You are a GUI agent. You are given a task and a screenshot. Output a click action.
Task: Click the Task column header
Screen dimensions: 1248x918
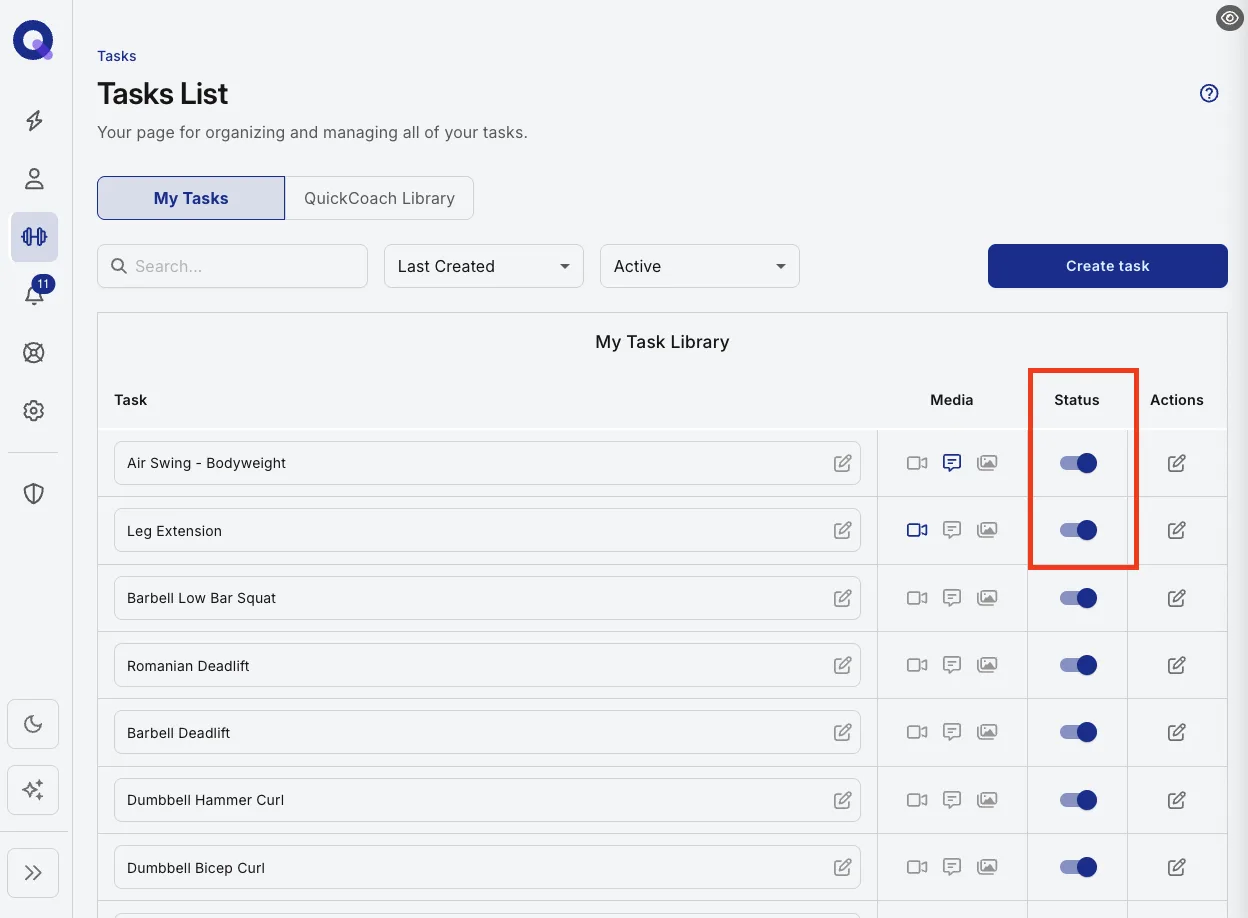pyautogui.click(x=131, y=400)
